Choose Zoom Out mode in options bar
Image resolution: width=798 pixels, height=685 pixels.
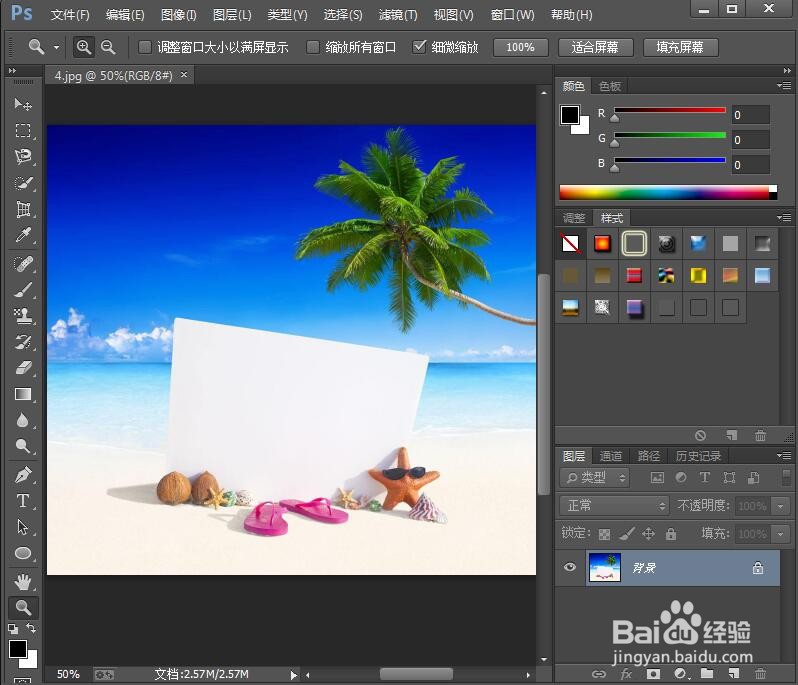point(108,47)
